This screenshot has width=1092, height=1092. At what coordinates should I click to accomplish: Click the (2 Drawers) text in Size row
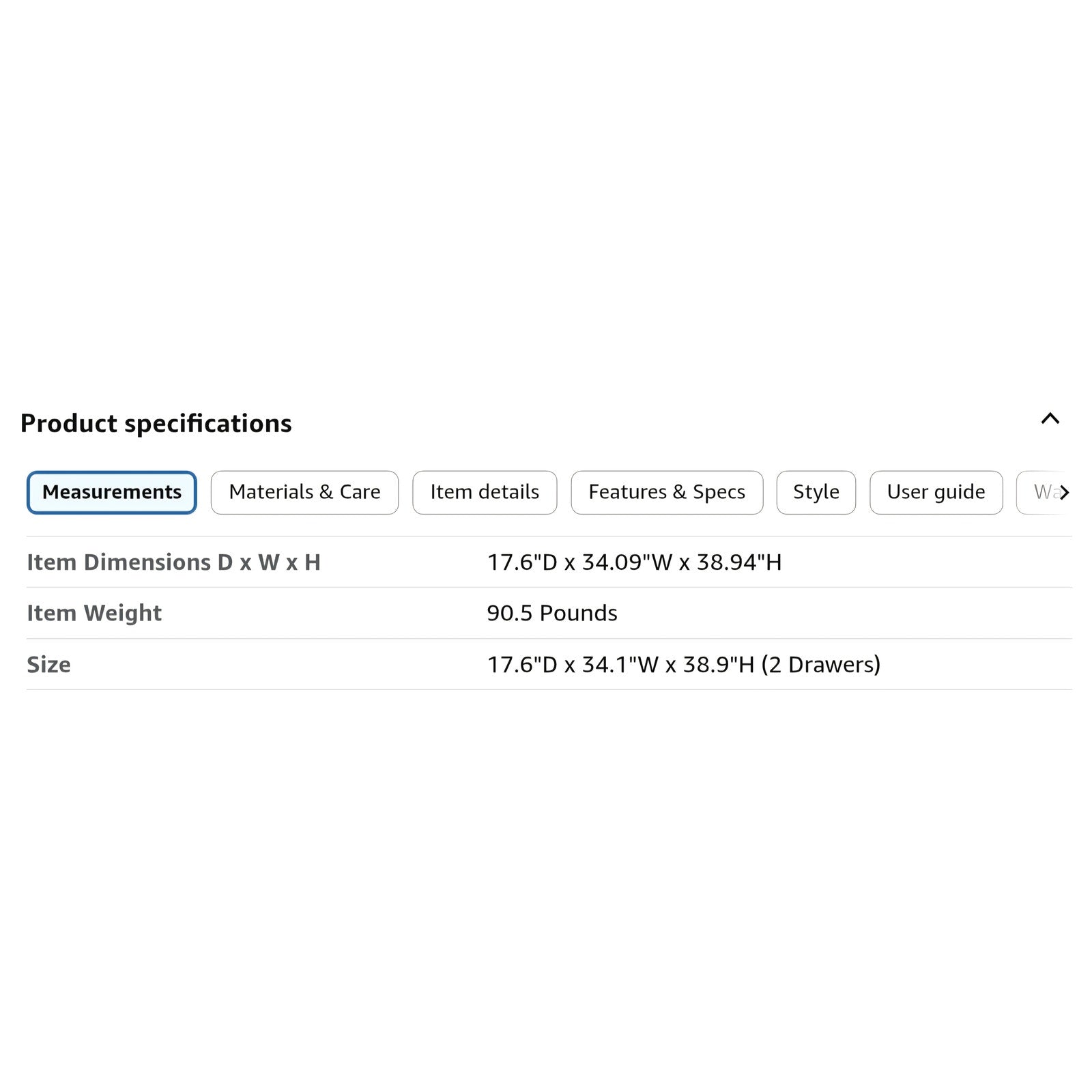pyautogui.click(x=821, y=665)
